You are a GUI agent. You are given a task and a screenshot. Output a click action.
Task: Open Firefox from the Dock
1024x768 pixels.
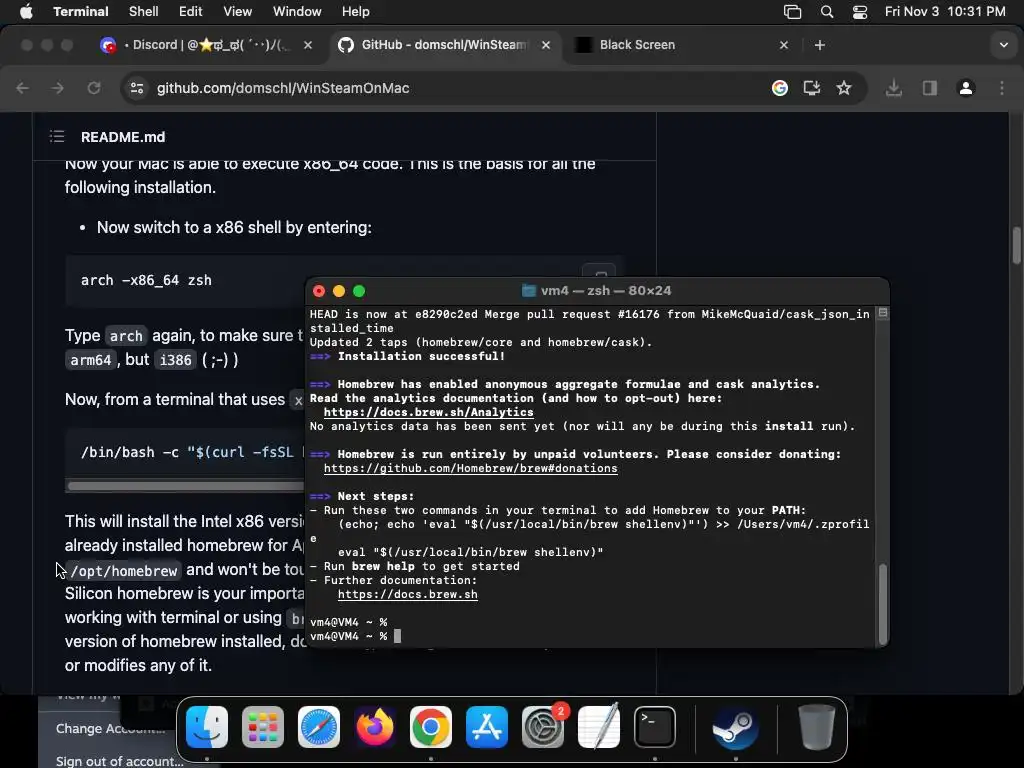pos(375,727)
